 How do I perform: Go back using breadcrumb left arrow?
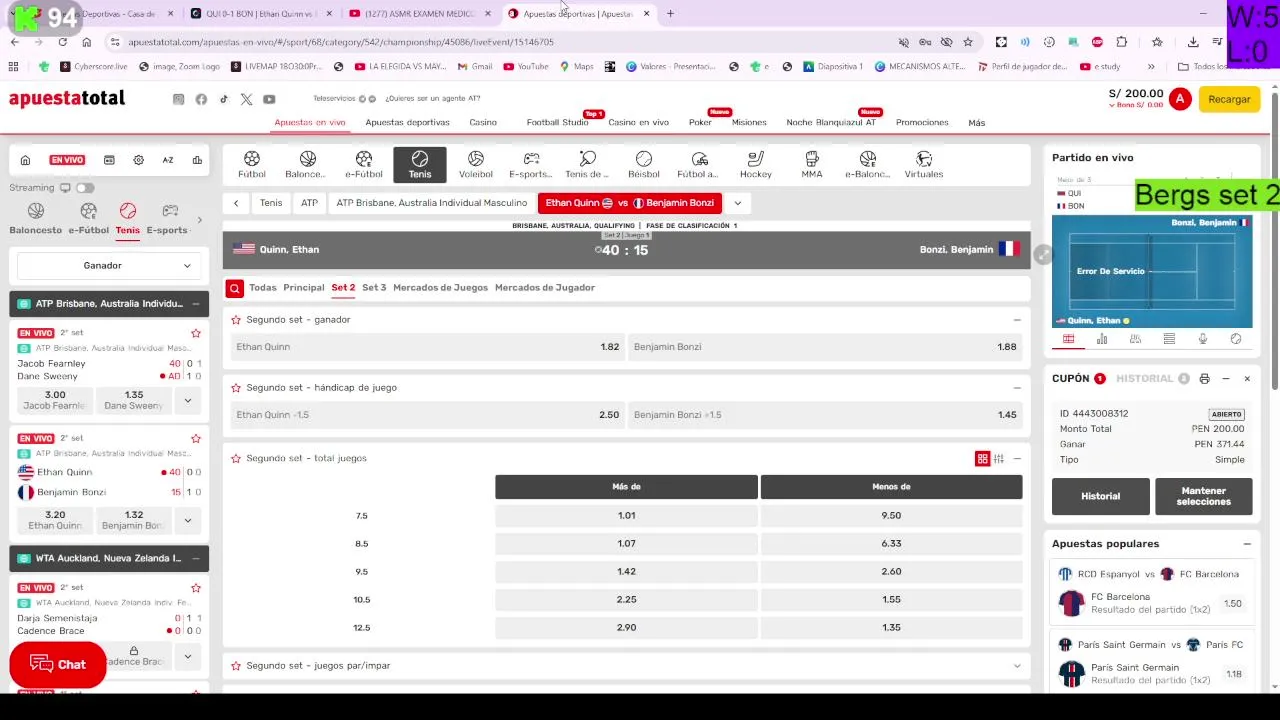click(x=236, y=203)
